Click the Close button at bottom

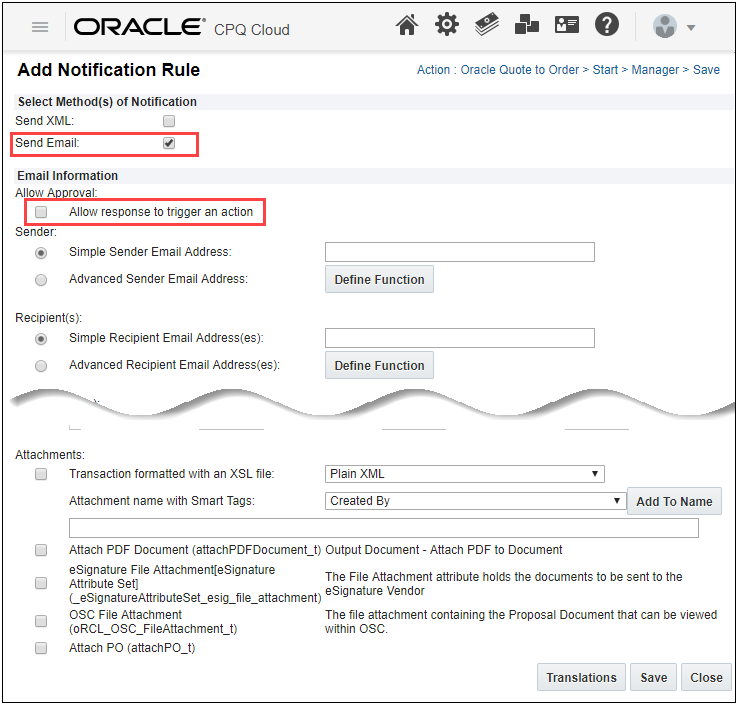(x=706, y=677)
